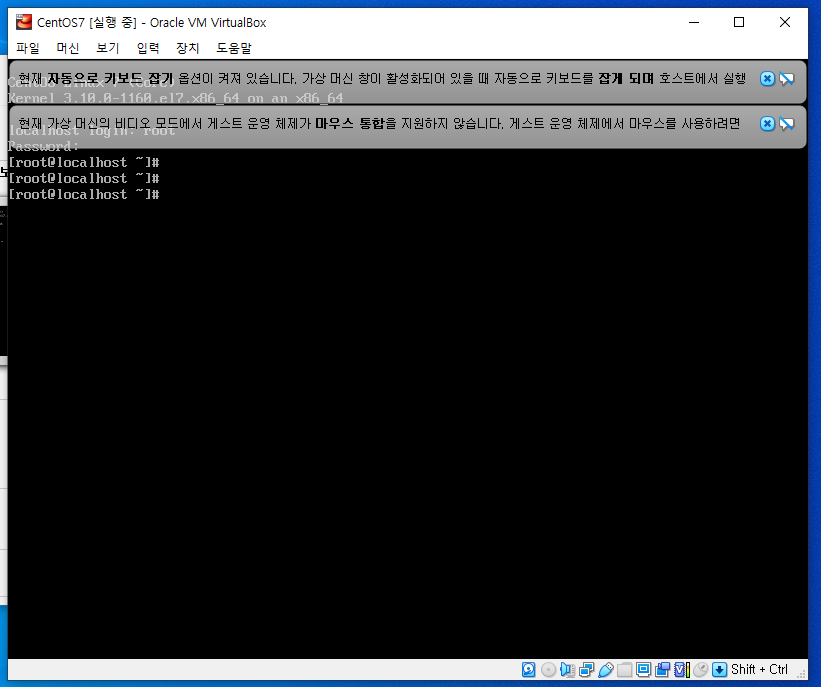Screen dimensions: 821x687
Task: Open the 입력 menu
Action: (x=148, y=48)
